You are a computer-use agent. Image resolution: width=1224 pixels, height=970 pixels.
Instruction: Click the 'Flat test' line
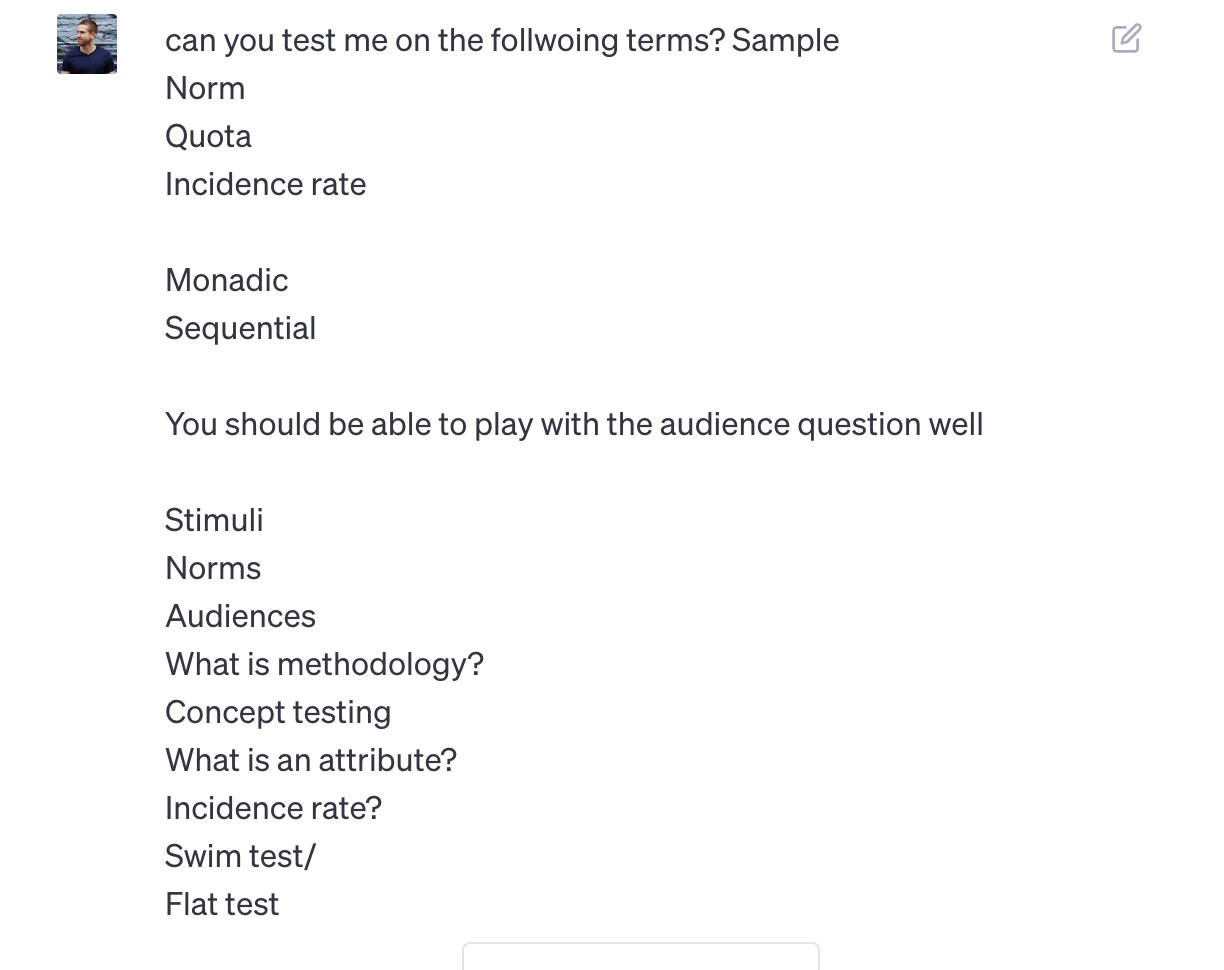point(222,904)
